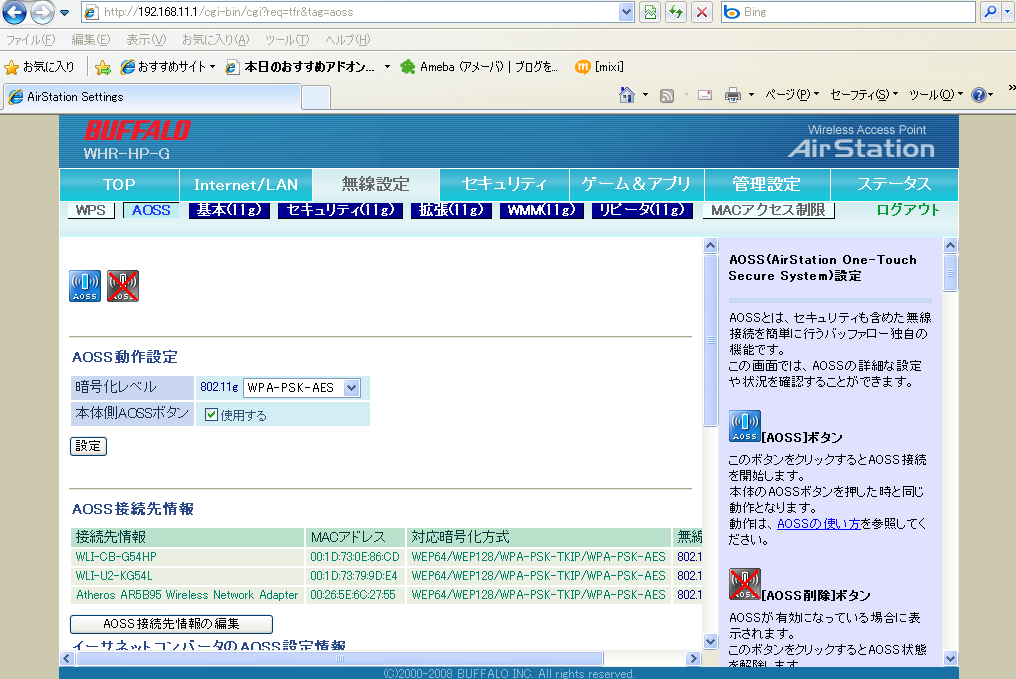Open the recent pages dropdown arrow

(64, 12)
